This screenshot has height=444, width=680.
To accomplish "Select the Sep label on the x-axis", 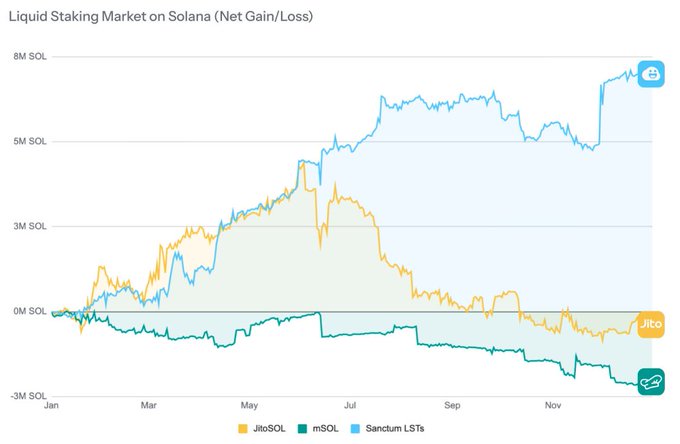I will (x=452, y=407).
